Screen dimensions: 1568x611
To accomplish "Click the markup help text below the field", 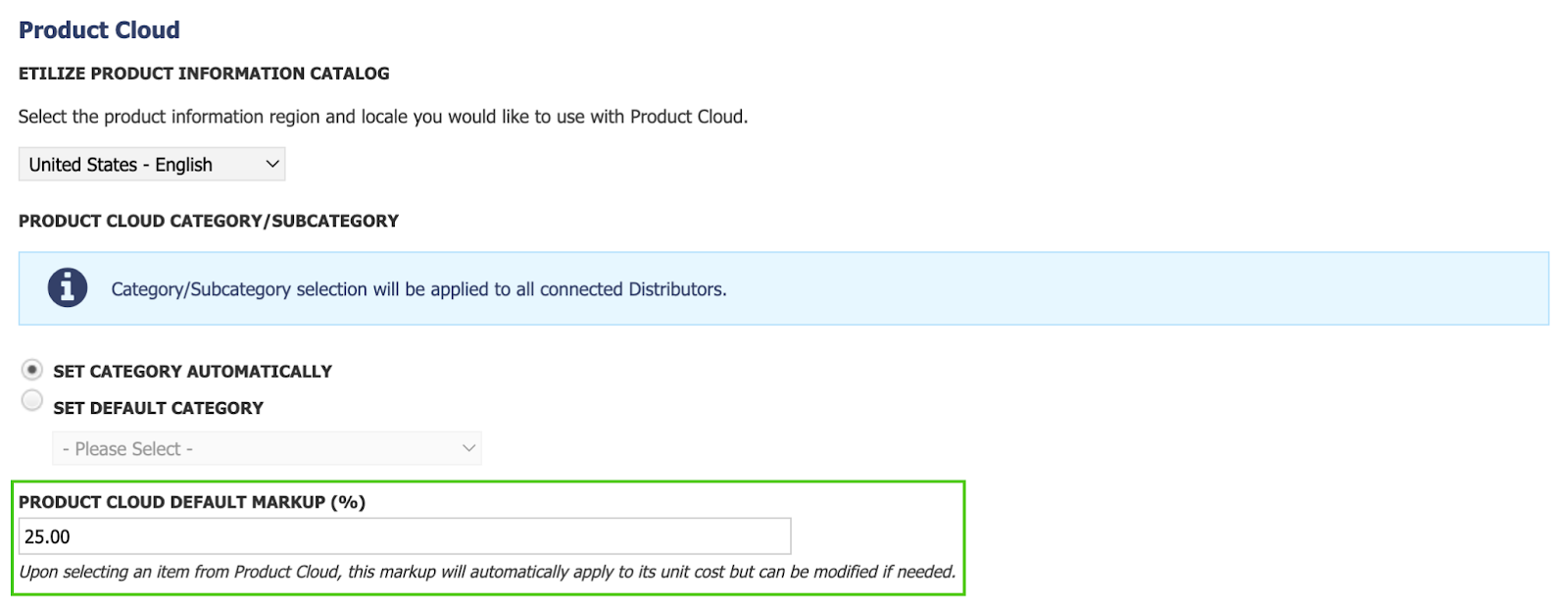I will pyautogui.click(x=487, y=572).
